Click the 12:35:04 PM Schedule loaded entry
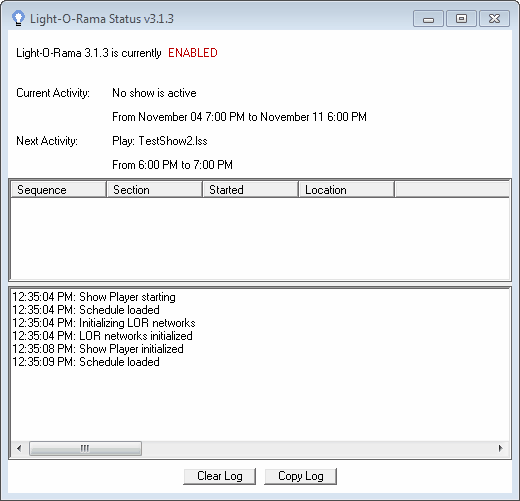 86,310
